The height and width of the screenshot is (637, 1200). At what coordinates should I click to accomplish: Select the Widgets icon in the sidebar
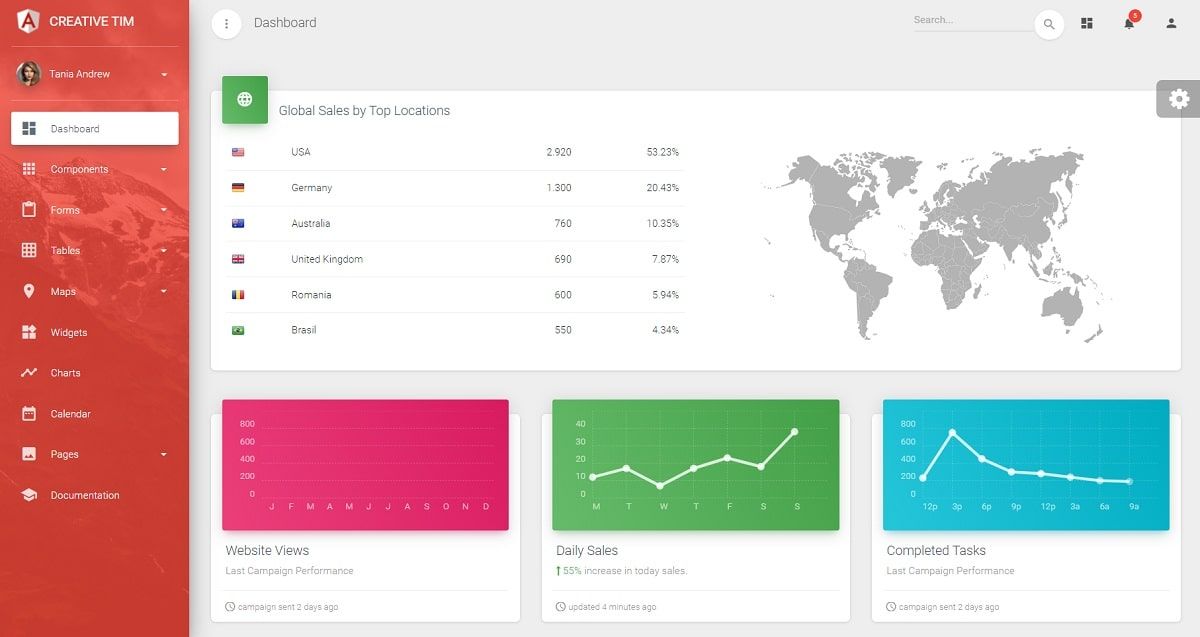click(x=29, y=332)
